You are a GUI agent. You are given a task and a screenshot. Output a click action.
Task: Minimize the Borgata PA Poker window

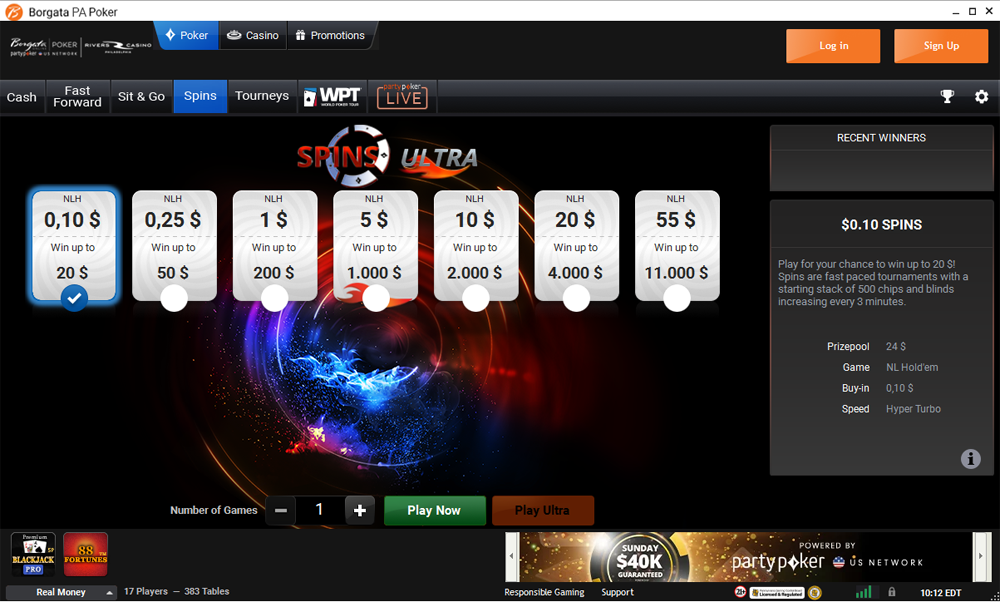(956, 11)
